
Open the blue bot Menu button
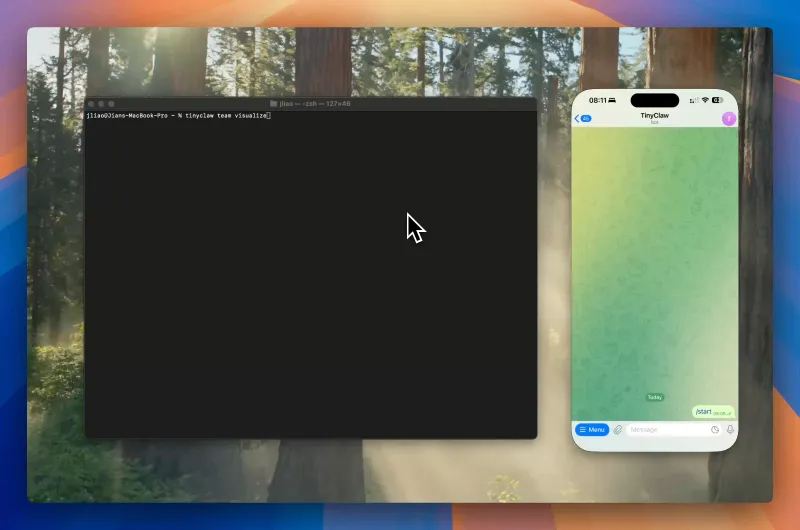(x=592, y=429)
